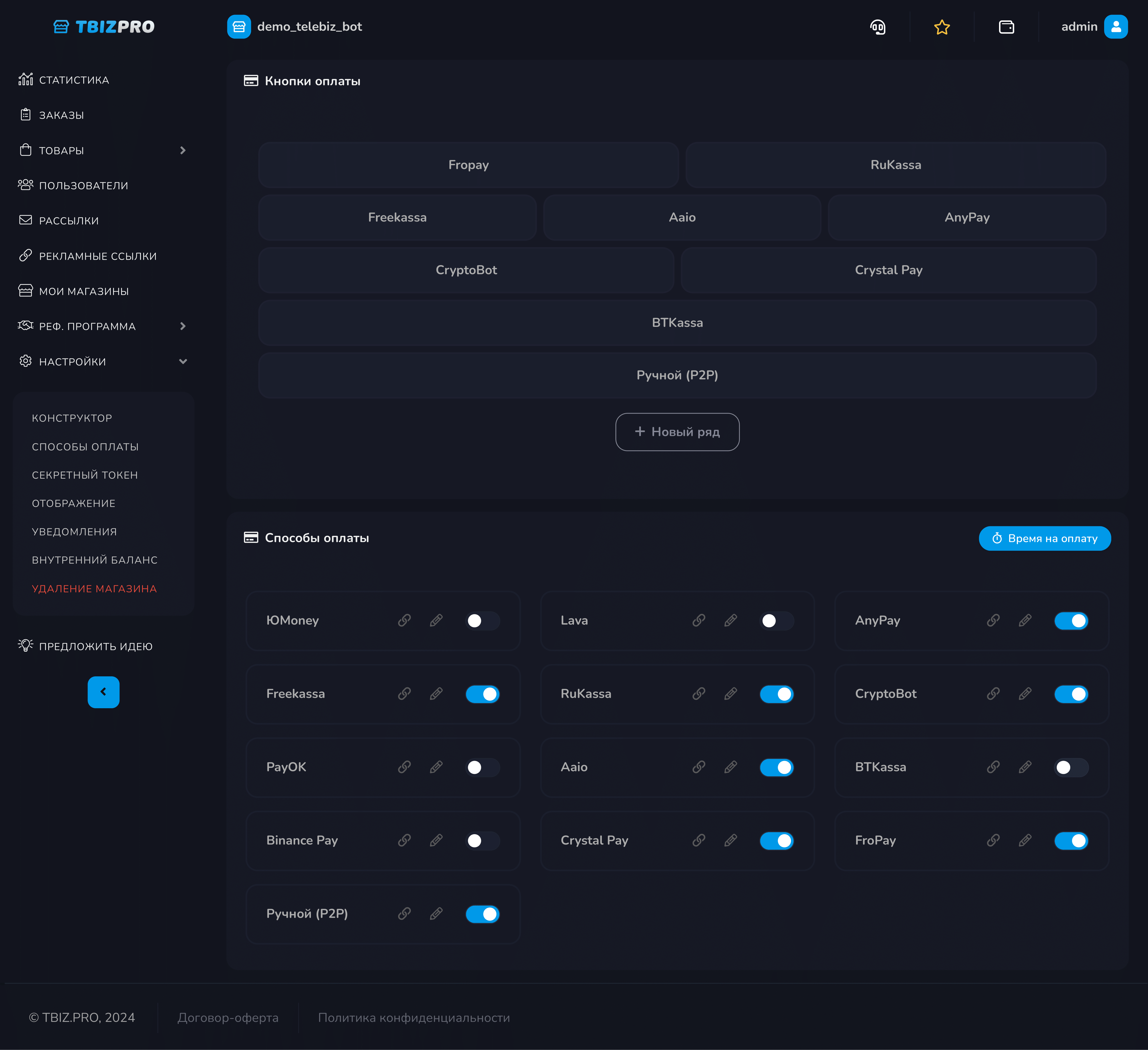The image size is (1148, 1050).
Task: Collapse the НАСТРОЙКИ submenu chevron
Action: 183,362
